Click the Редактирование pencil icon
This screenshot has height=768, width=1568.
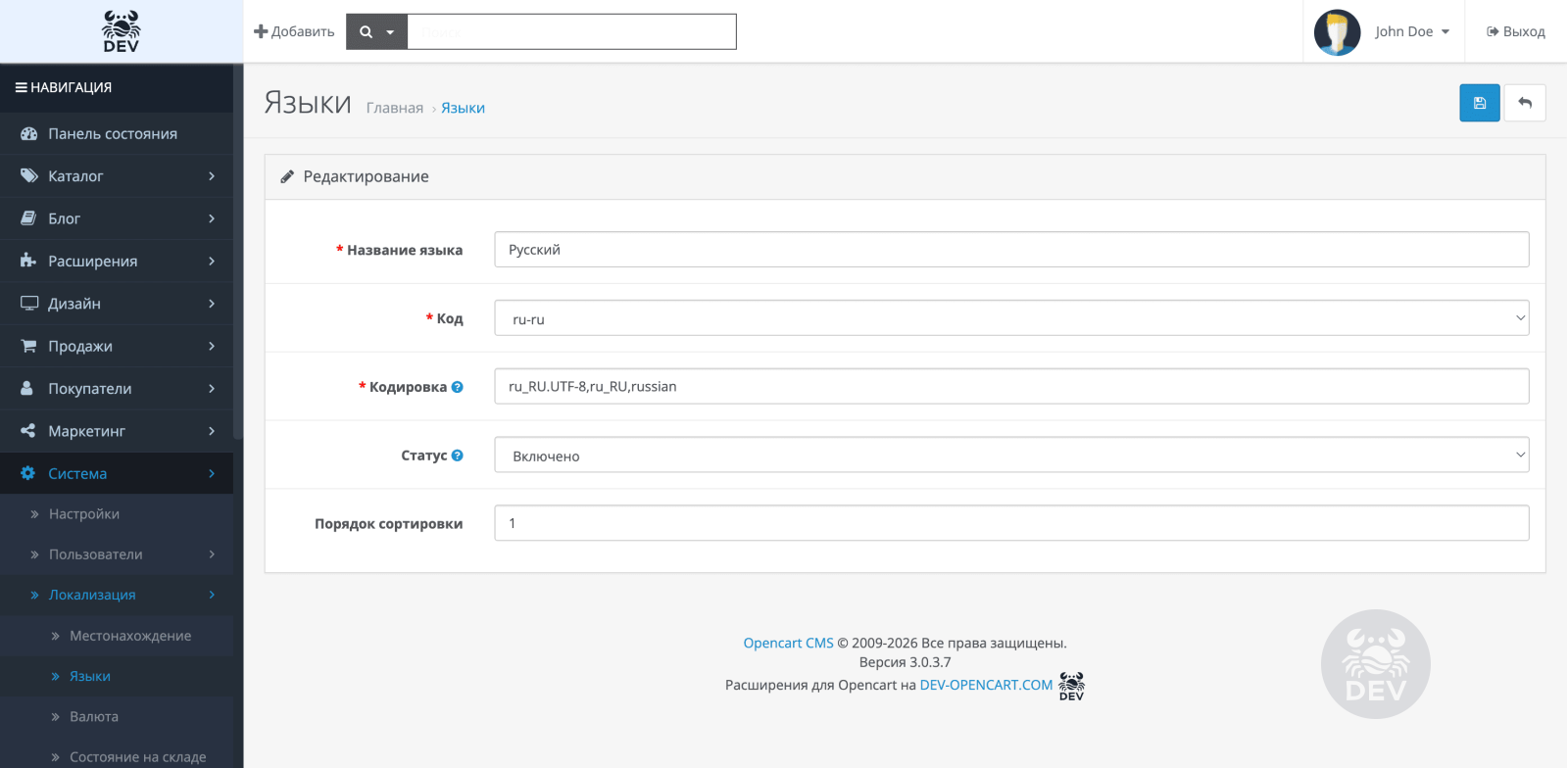tap(287, 176)
